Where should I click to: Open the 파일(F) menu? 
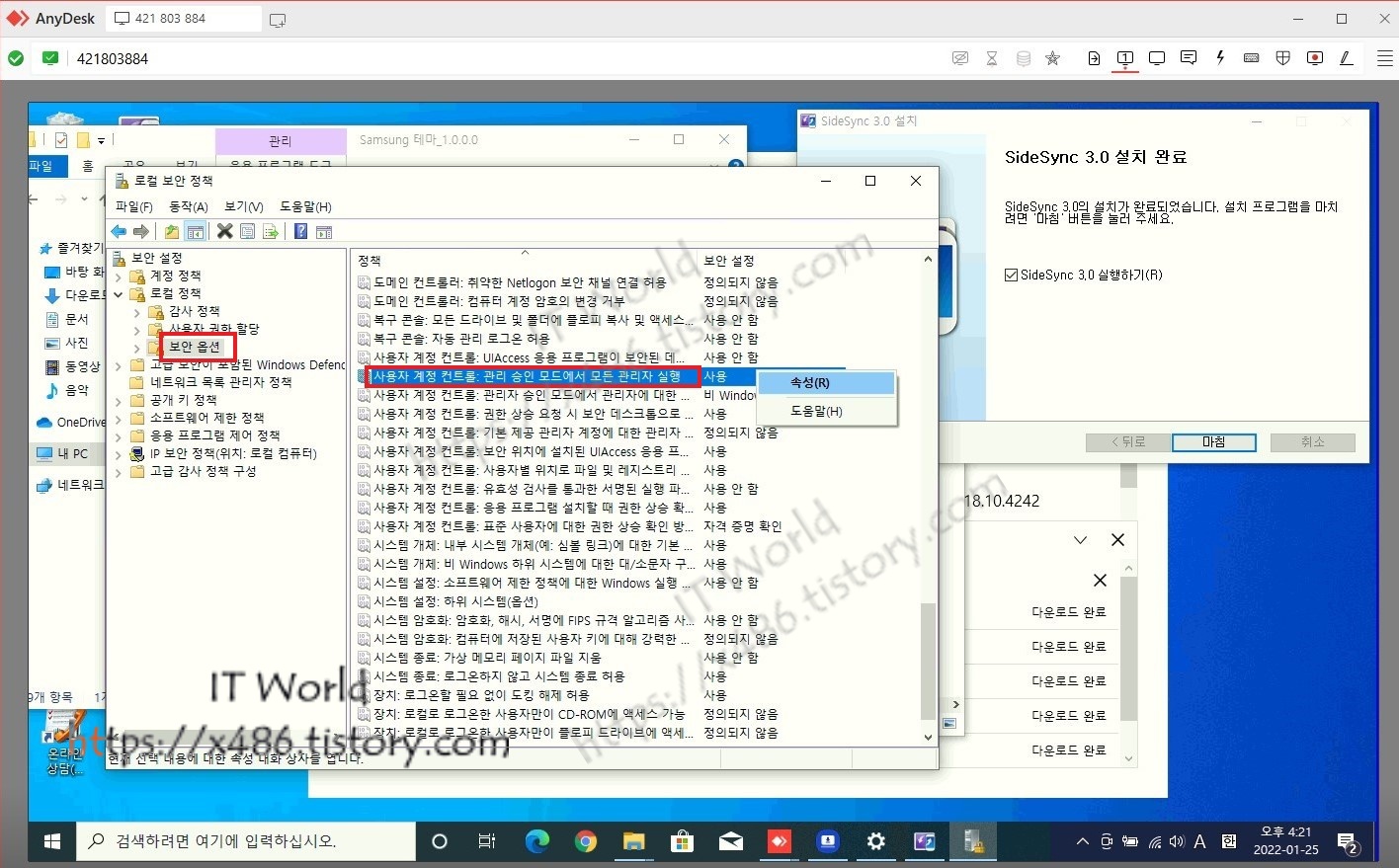pos(134,206)
